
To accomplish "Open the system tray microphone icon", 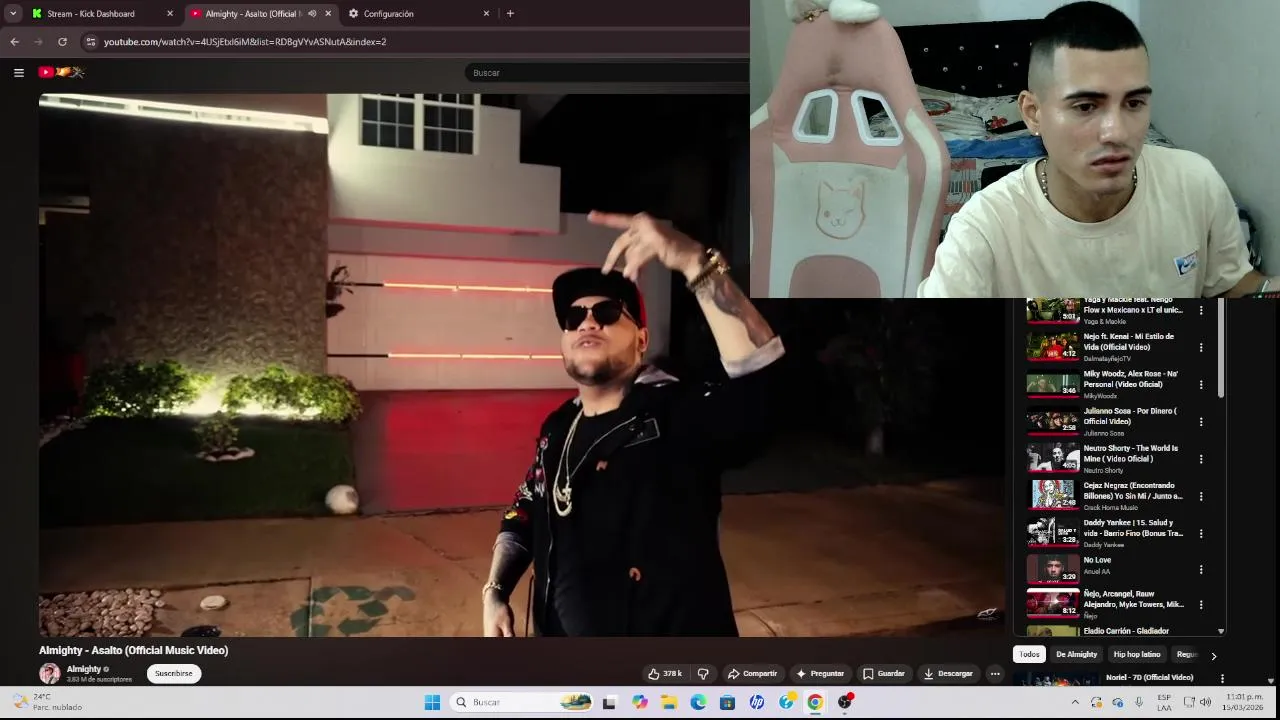I will (1139, 702).
